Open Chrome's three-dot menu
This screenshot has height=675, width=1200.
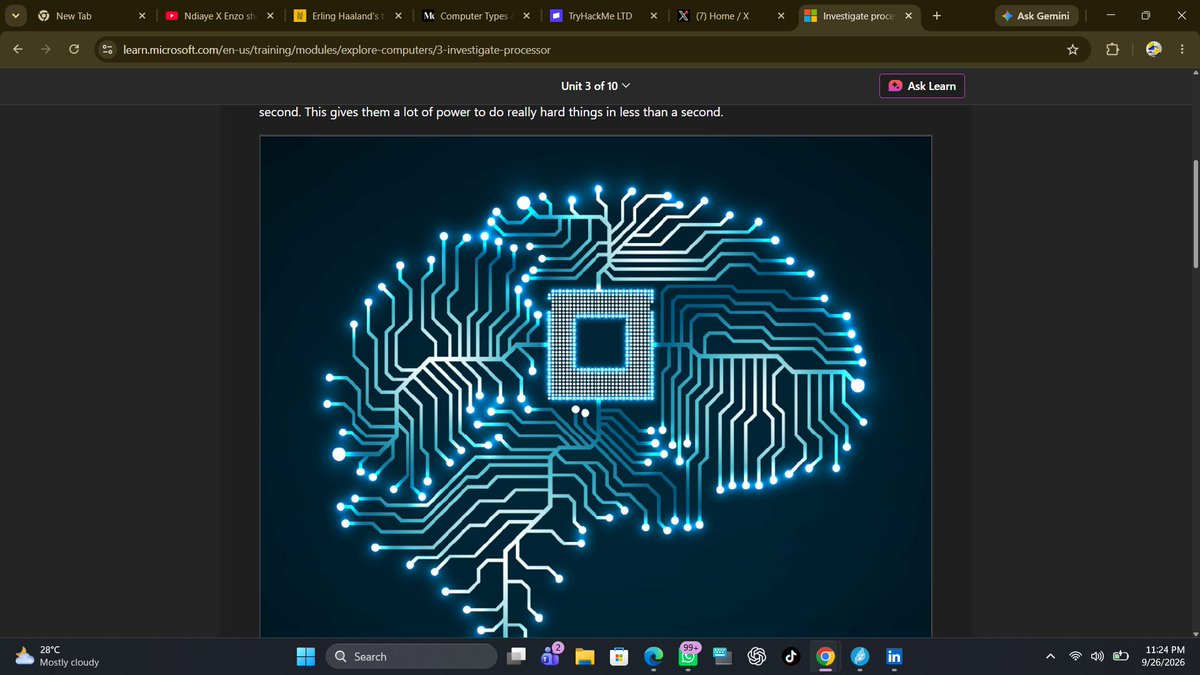click(x=1181, y=49)
